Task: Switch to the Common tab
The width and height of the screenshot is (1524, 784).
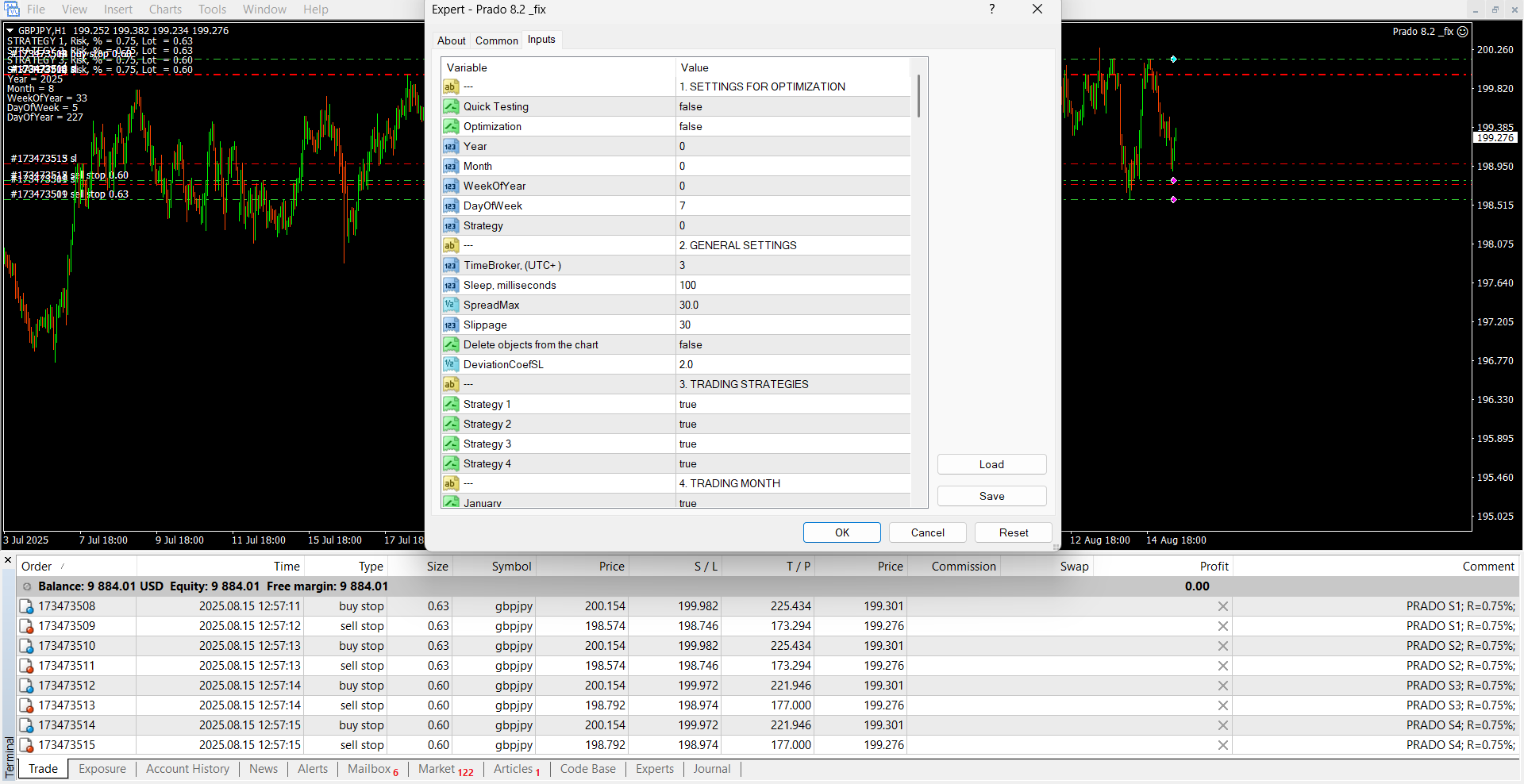Action: pos(497,40)
